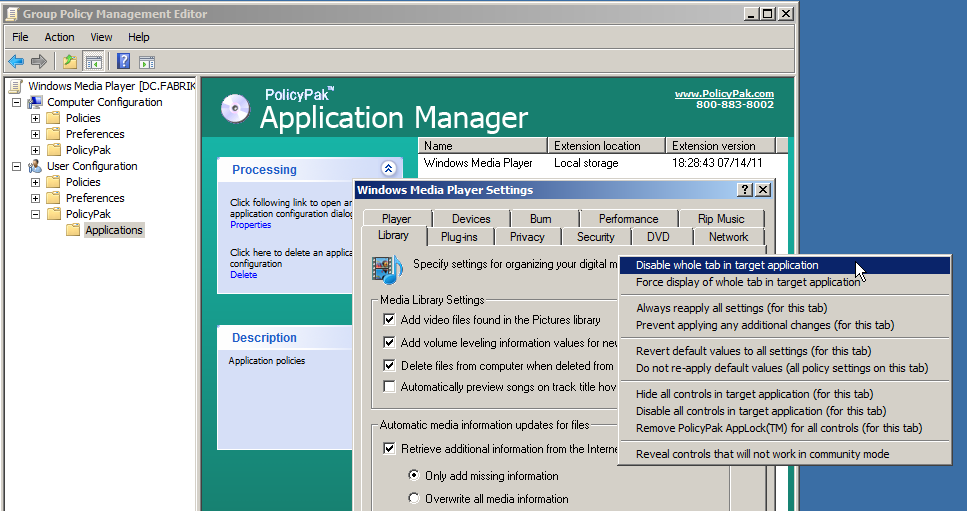The image size is (967, 511).
Task: Switch to the Rip Music tab
Action: click(x=721, y=219)
